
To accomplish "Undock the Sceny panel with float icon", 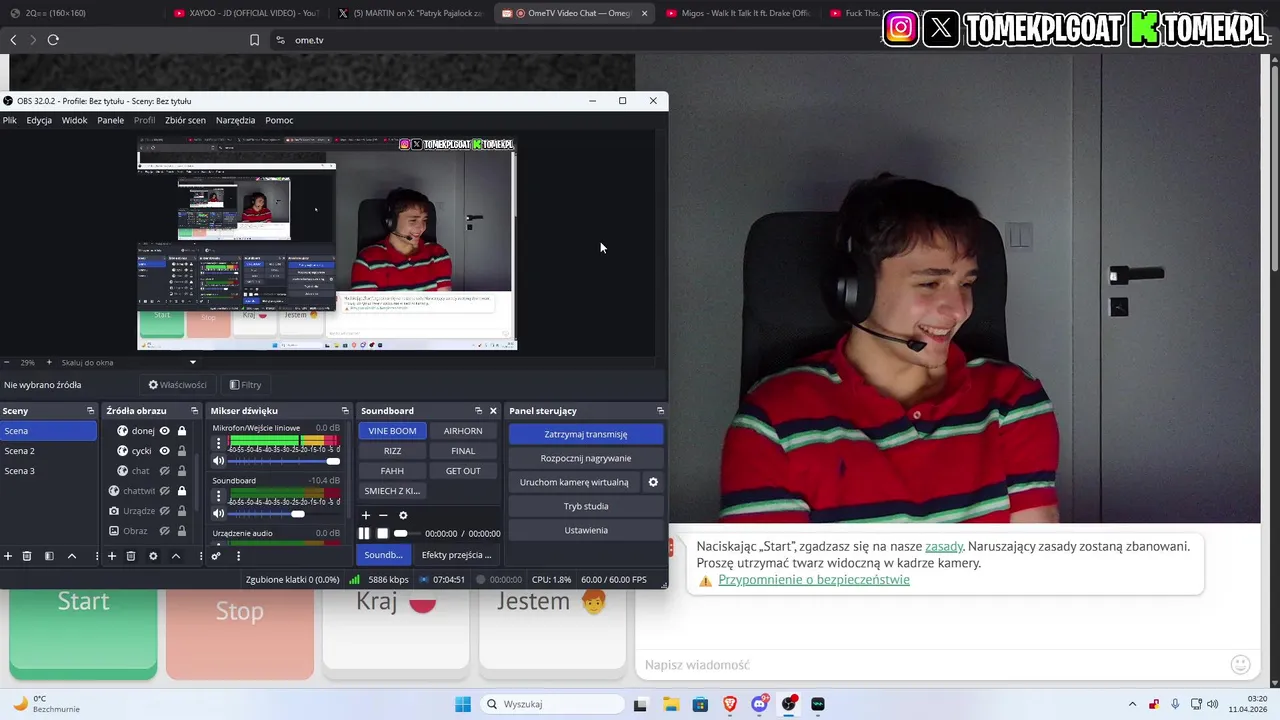I will coord(90,411).
